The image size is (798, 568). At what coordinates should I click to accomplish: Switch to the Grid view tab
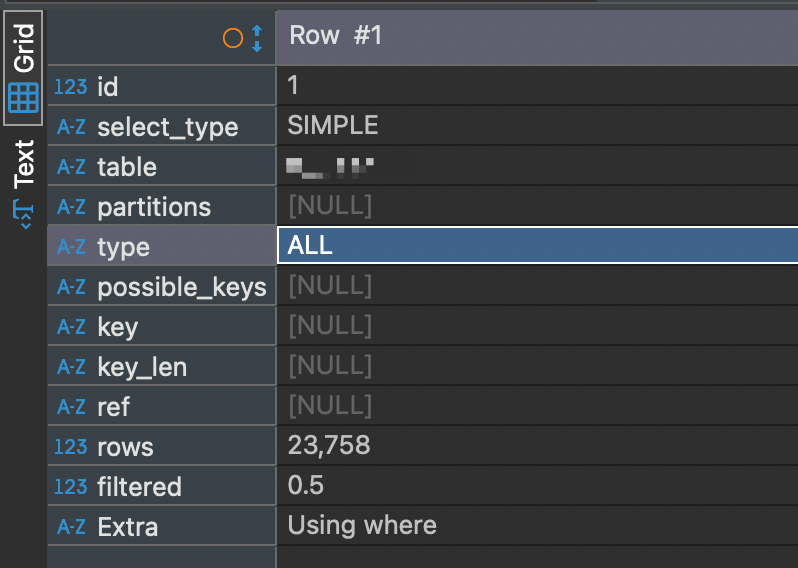click(23, 68)
